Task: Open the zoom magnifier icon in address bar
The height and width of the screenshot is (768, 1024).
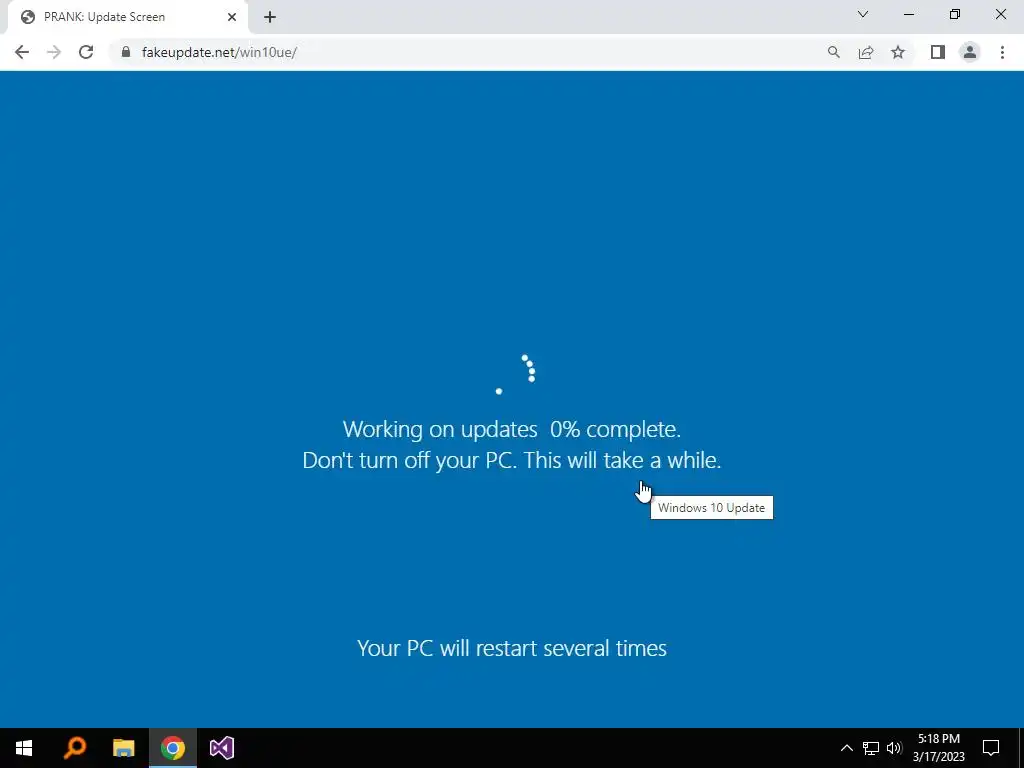Action: click(834, 52)
